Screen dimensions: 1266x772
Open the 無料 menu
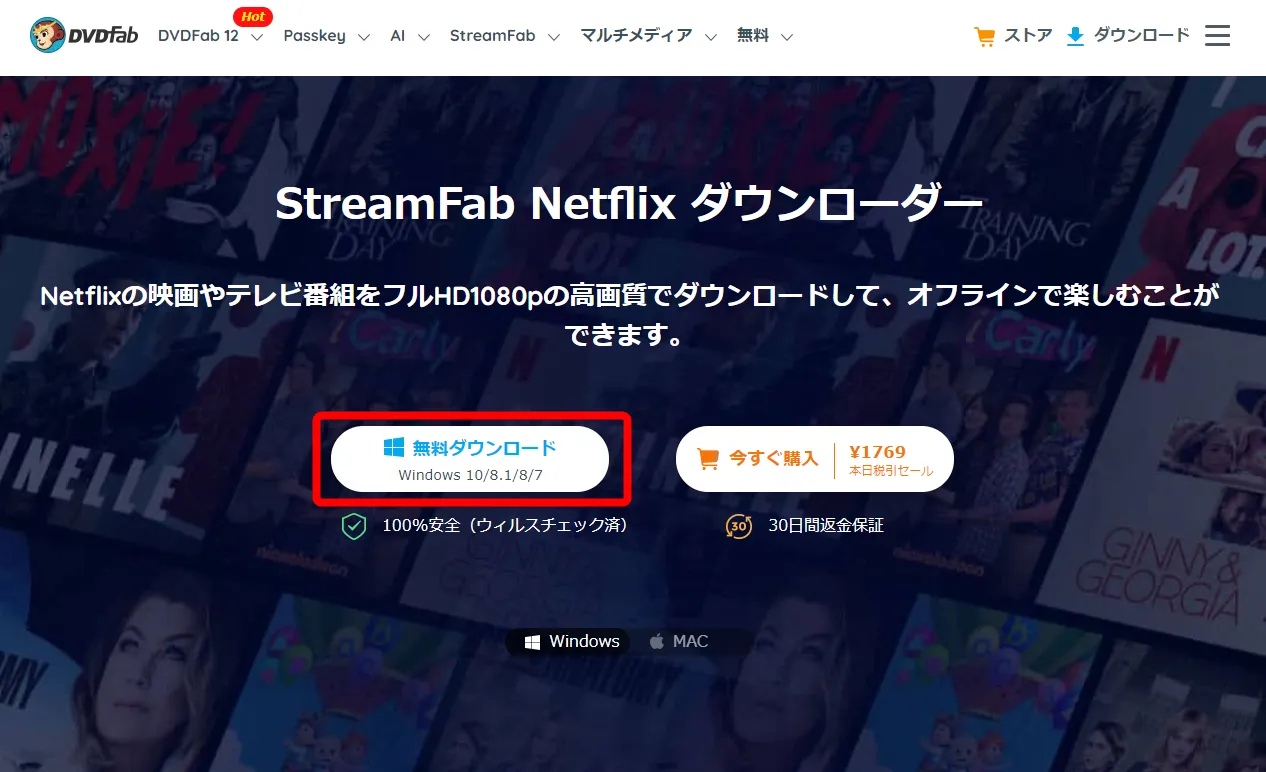pos(753,36)
